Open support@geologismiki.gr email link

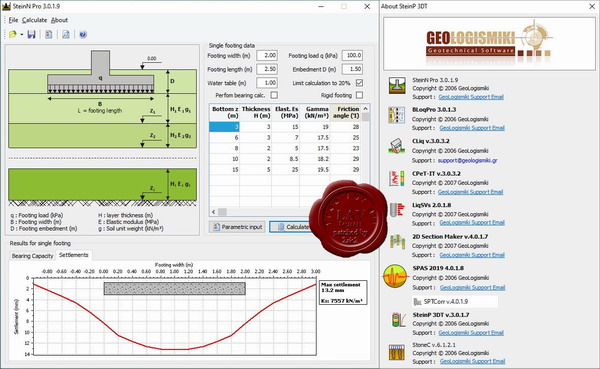coord(468,160)
